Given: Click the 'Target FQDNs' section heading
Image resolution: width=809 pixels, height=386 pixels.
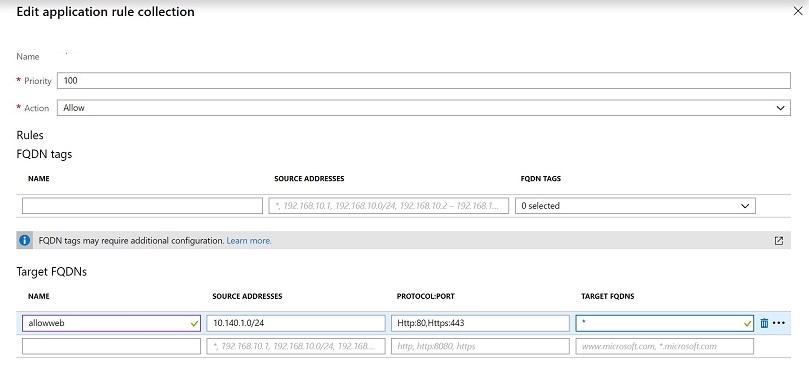Looking at the screenshot, I should pyautogui.click(x=51, y=272).
